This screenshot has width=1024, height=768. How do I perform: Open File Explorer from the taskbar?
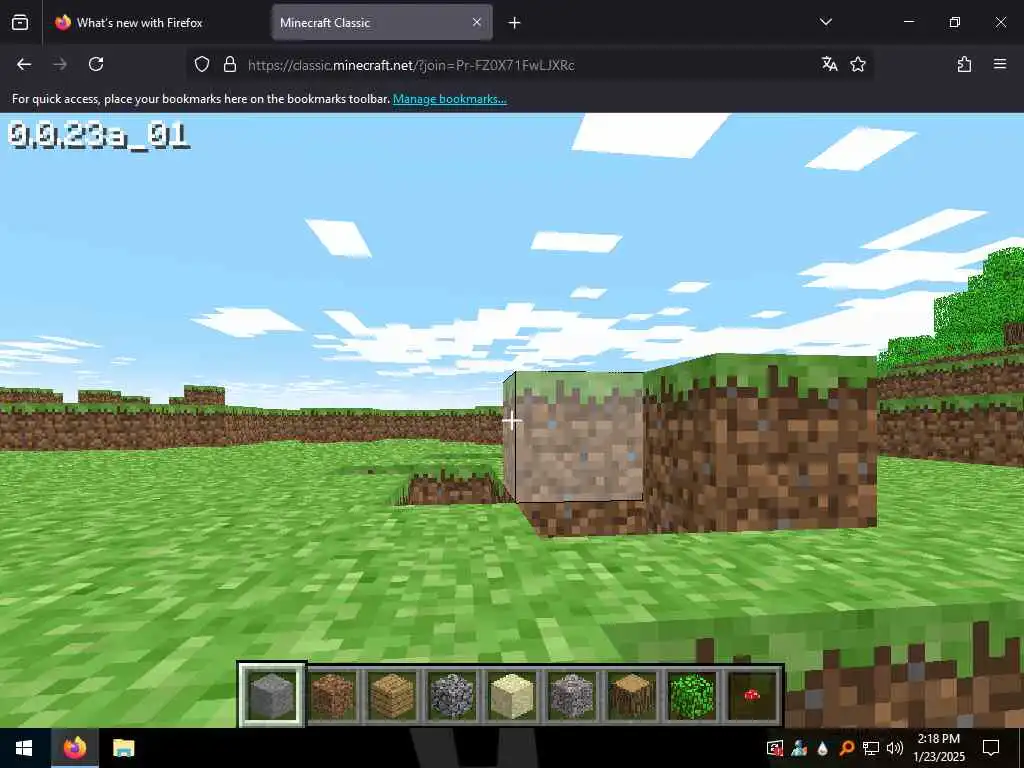[123, 748]
